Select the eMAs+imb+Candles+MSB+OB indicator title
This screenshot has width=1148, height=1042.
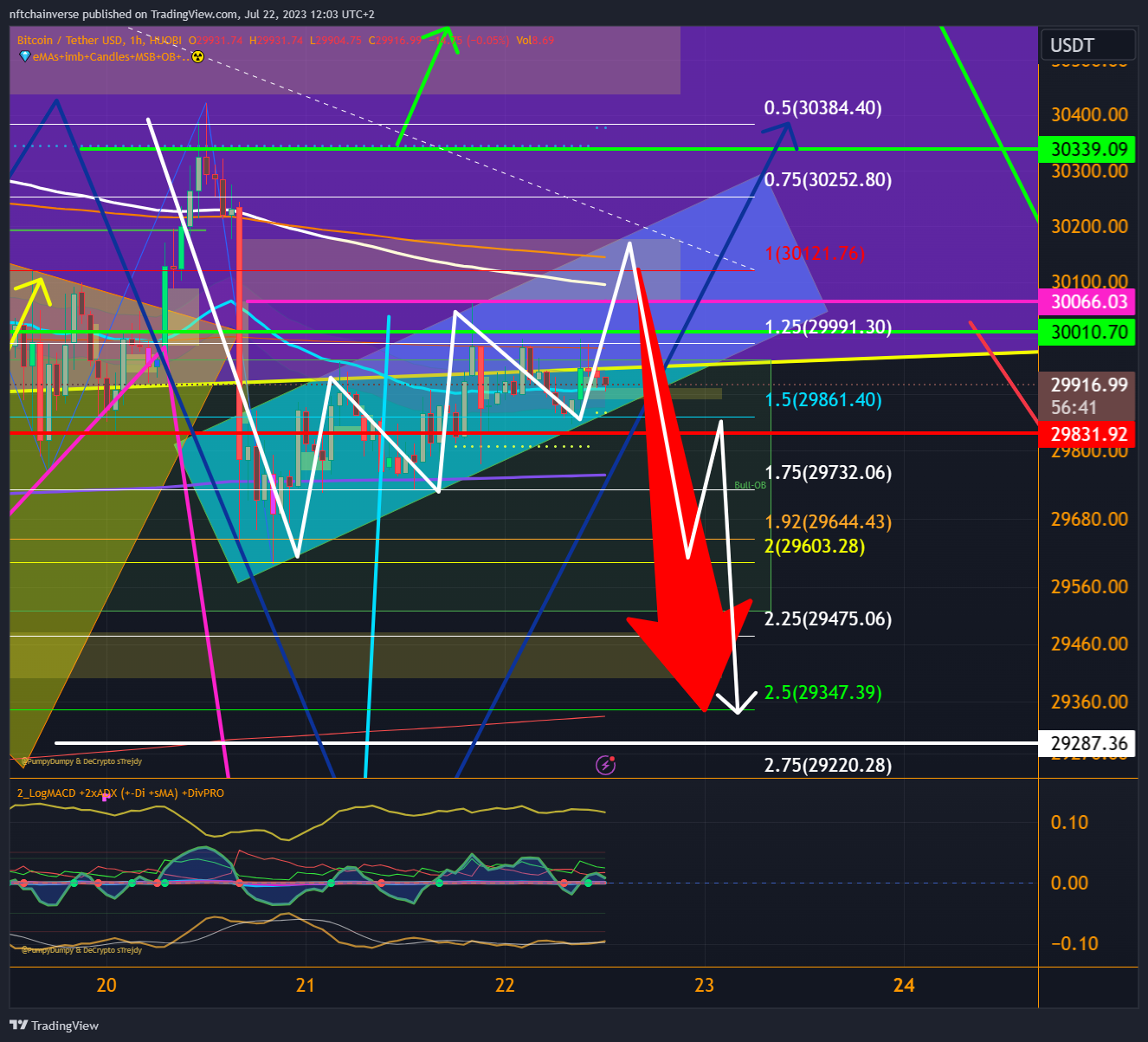tap(110, 56)
